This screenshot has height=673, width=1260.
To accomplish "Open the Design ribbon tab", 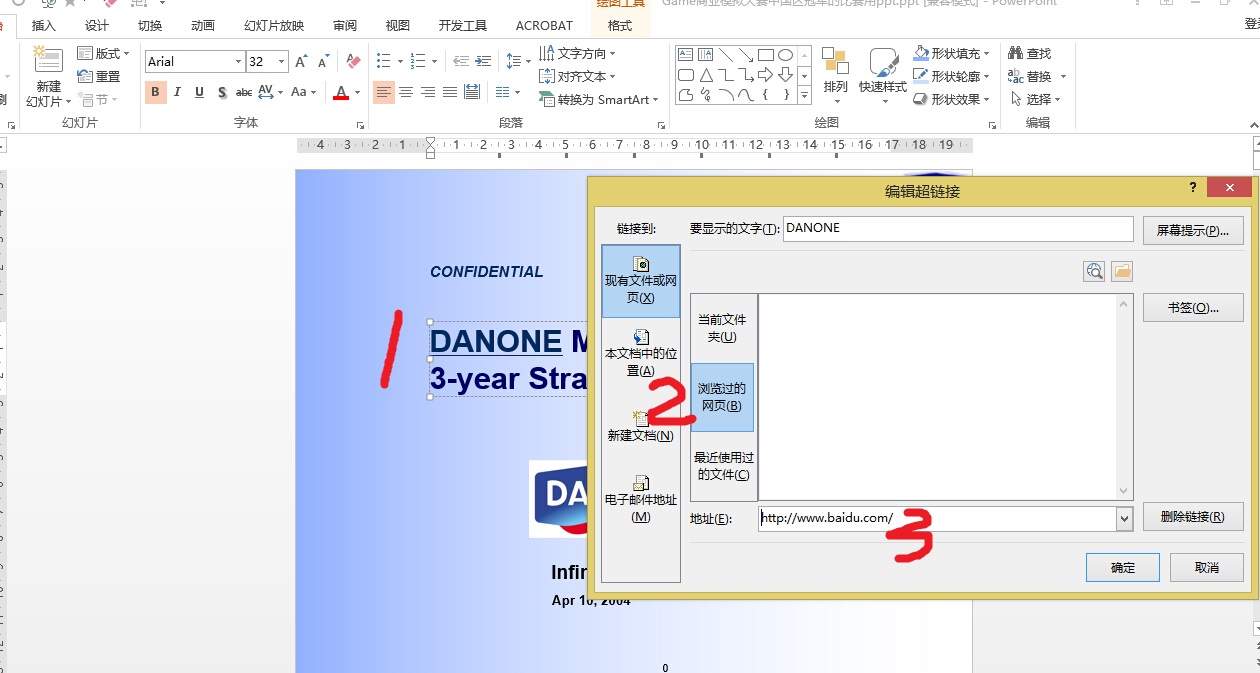I will (97, 26).
